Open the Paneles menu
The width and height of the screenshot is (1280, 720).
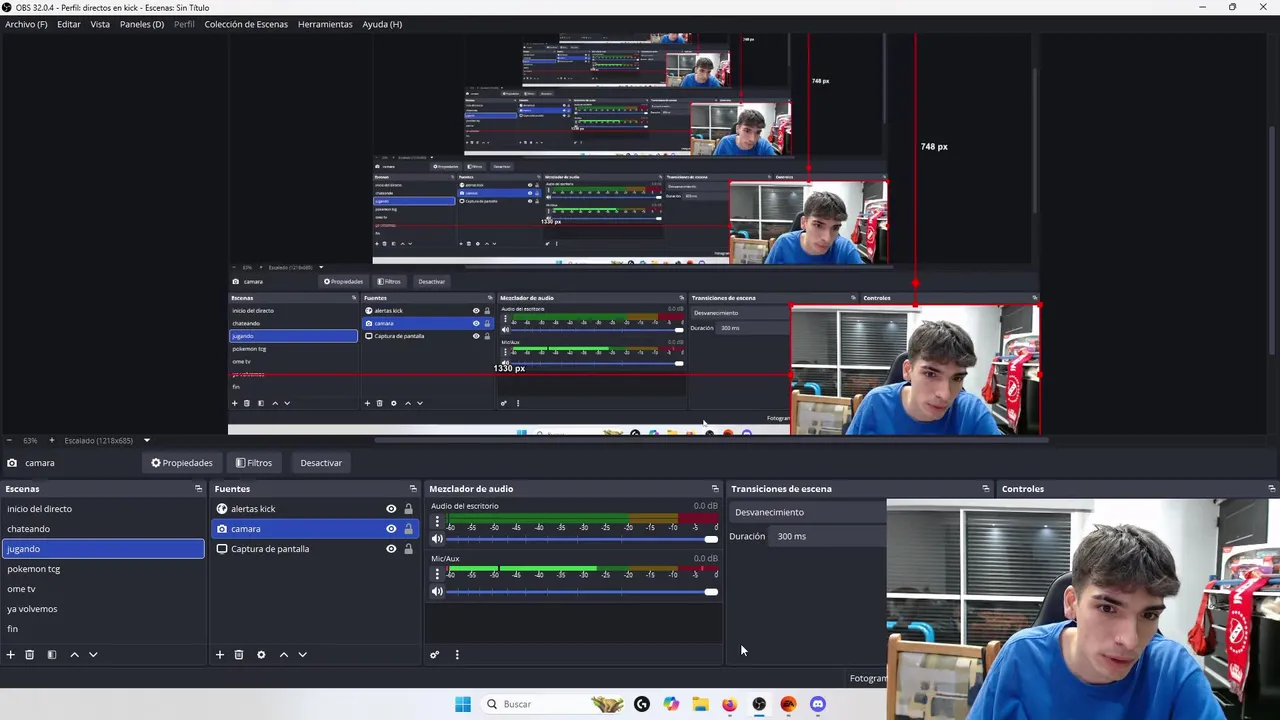coord(142,24)
